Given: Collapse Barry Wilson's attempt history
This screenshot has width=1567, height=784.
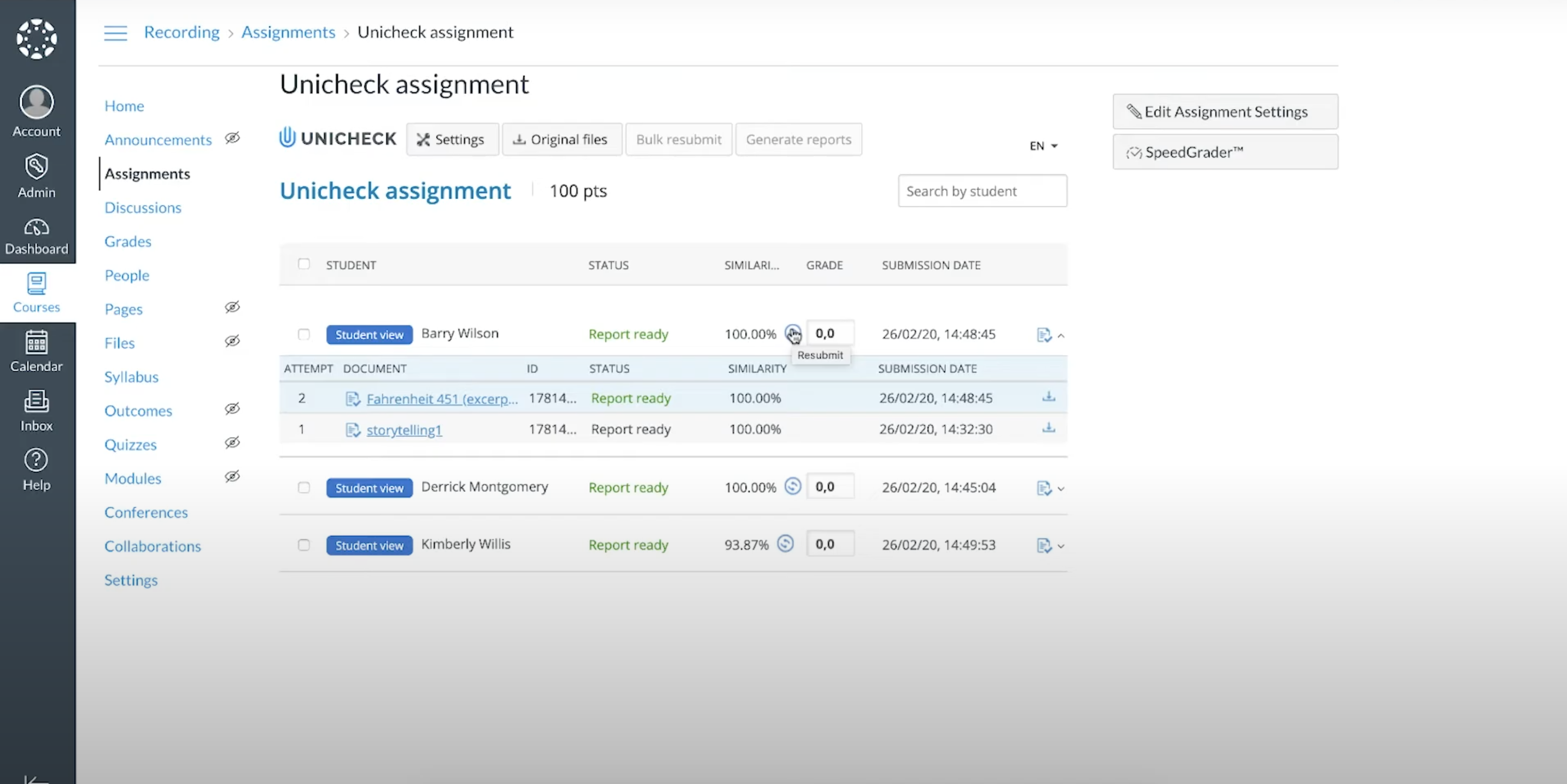Looking at the screenshot, I should coord(1062,335).
